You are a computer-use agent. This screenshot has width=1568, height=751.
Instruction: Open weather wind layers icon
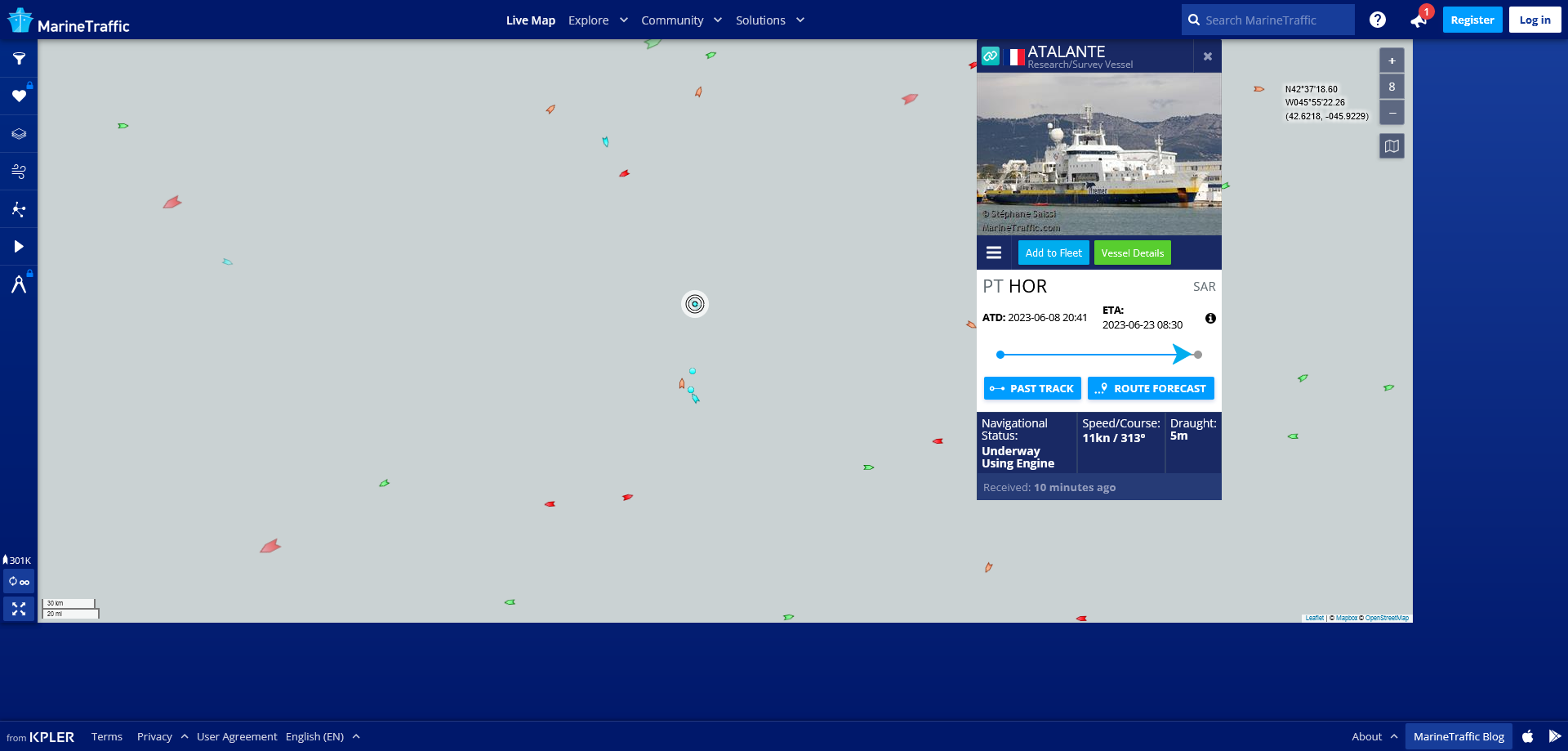19,172
